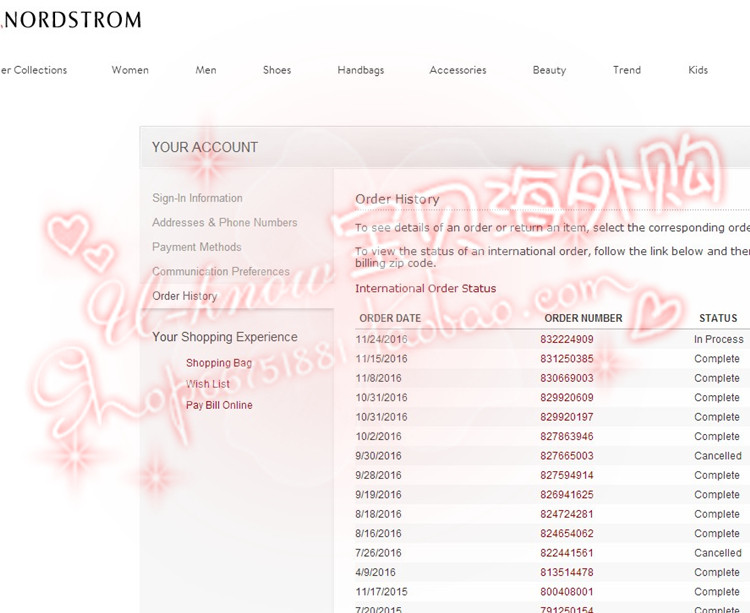Open order number 800408001
This screenshot has height=613, width=750.
pyautogui.click(x=567, y=591)
